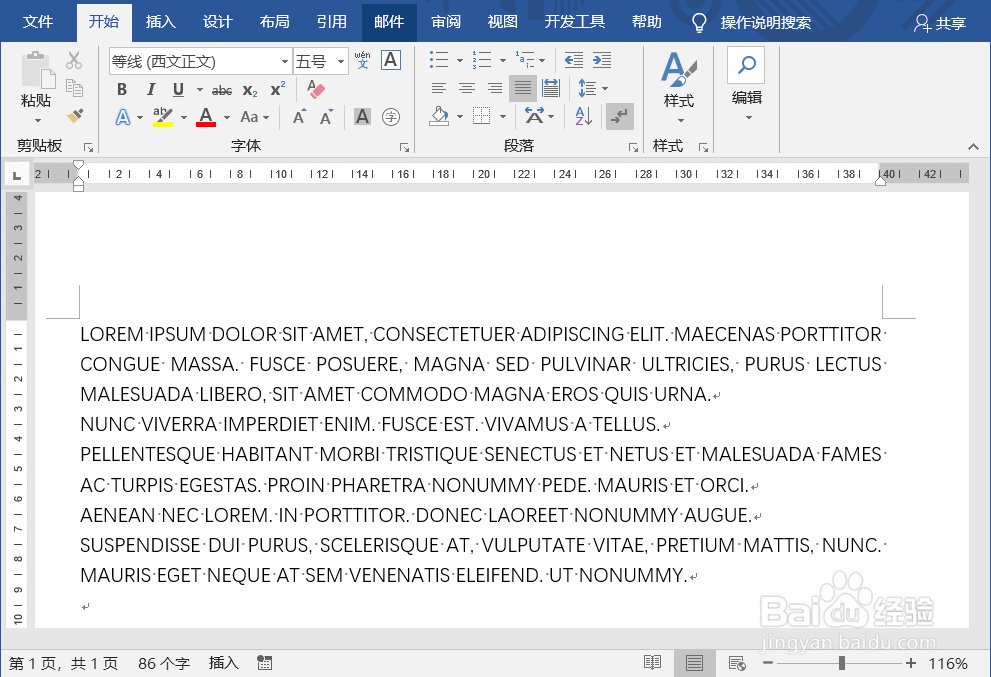Toggle bold formatting
This screenshot has width=991, height=677.
coord(122,90)
